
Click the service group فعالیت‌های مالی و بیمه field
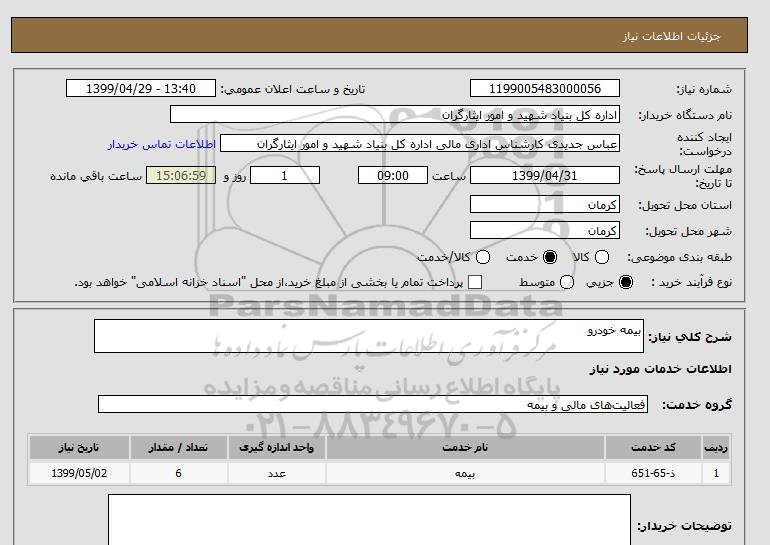click(373, 404)
